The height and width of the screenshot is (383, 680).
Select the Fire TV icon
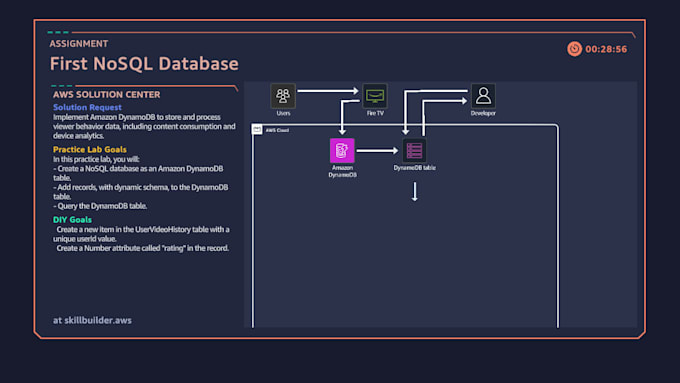(x=375, y=95)
